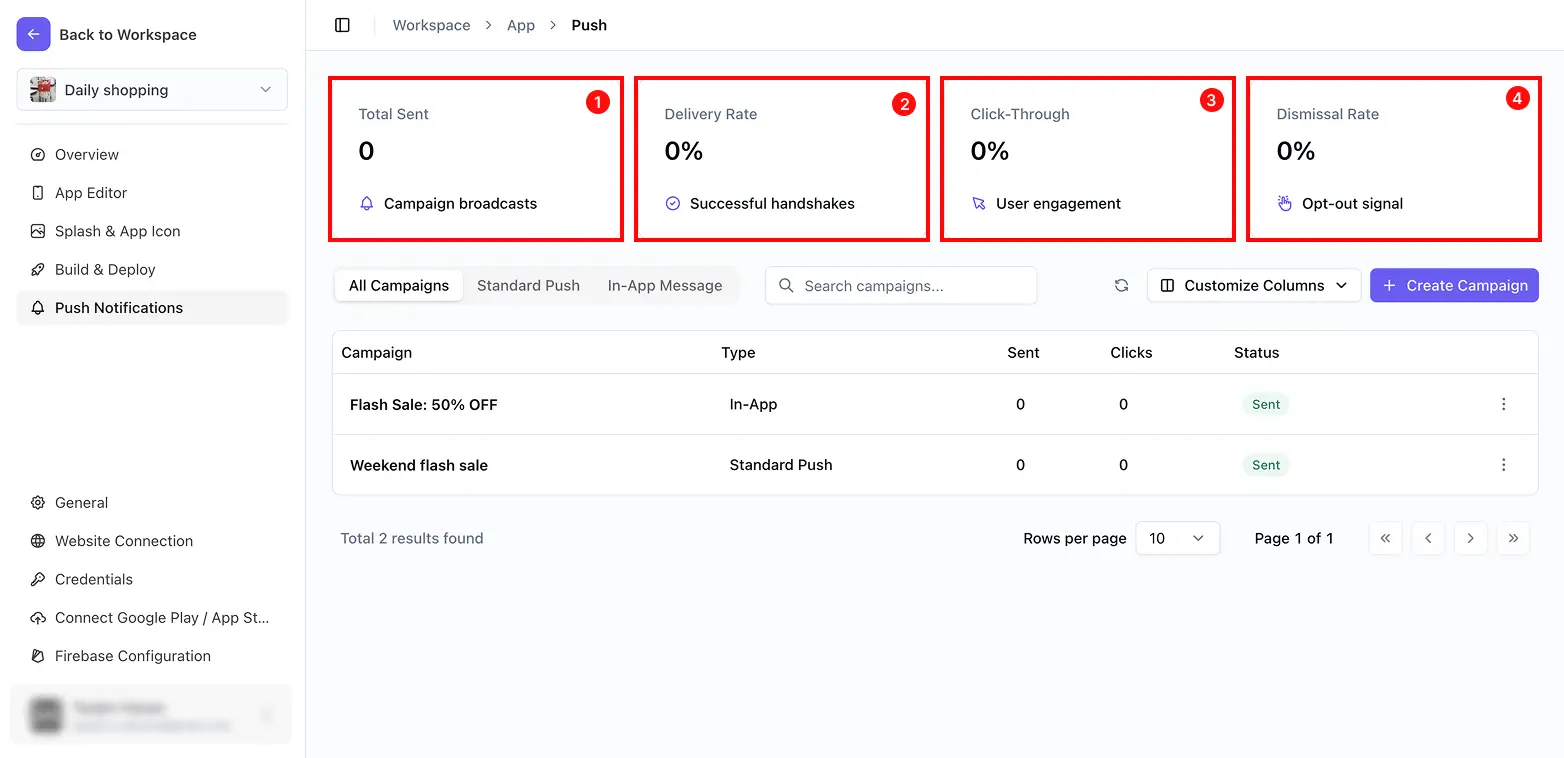Click the sidebar collapse toggle icon
This screenshot has height=758, width=1564.
pyautogui.click(x=342, y=25)
